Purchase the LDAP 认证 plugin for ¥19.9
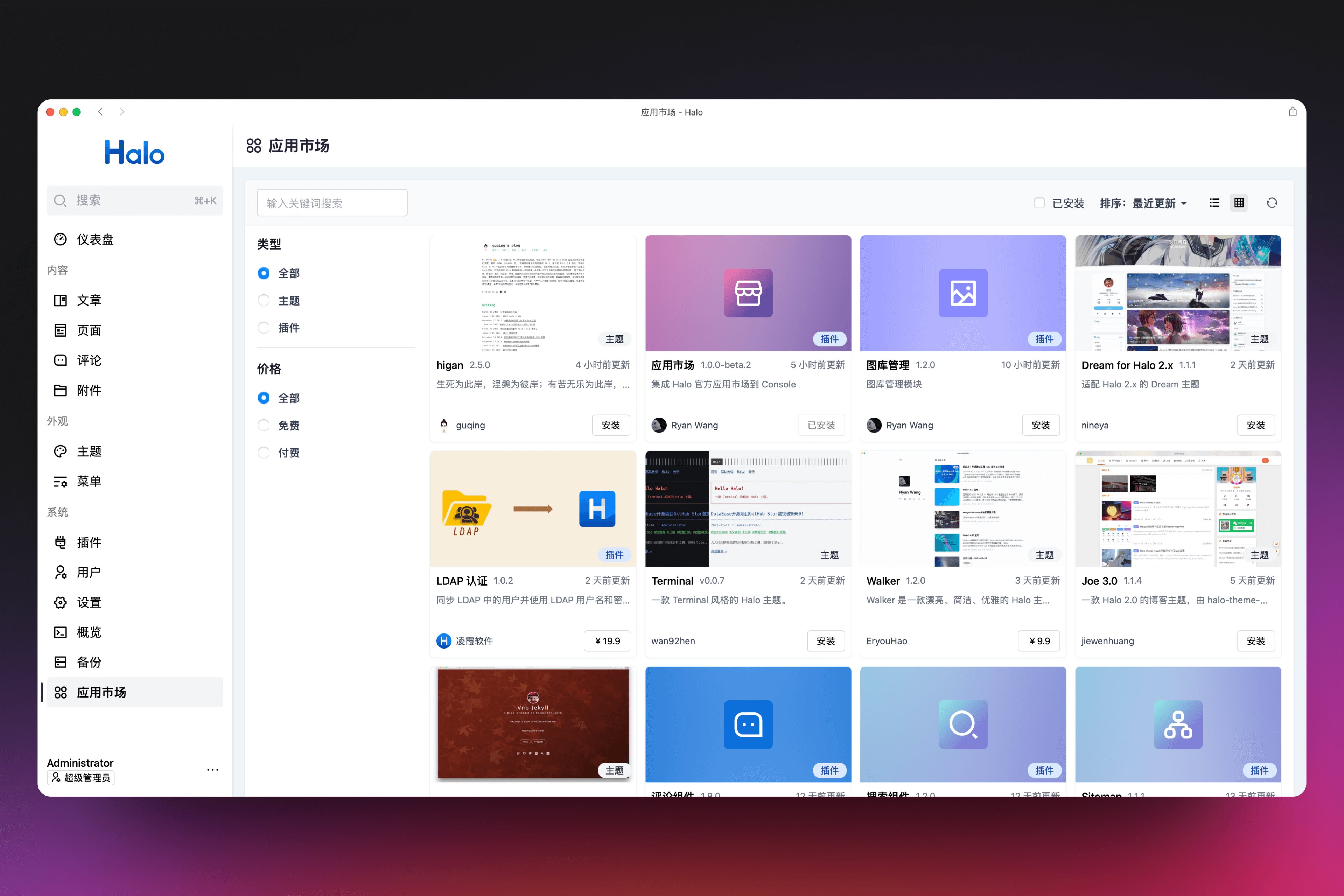The image size is (1344, 896). (607, 640)
